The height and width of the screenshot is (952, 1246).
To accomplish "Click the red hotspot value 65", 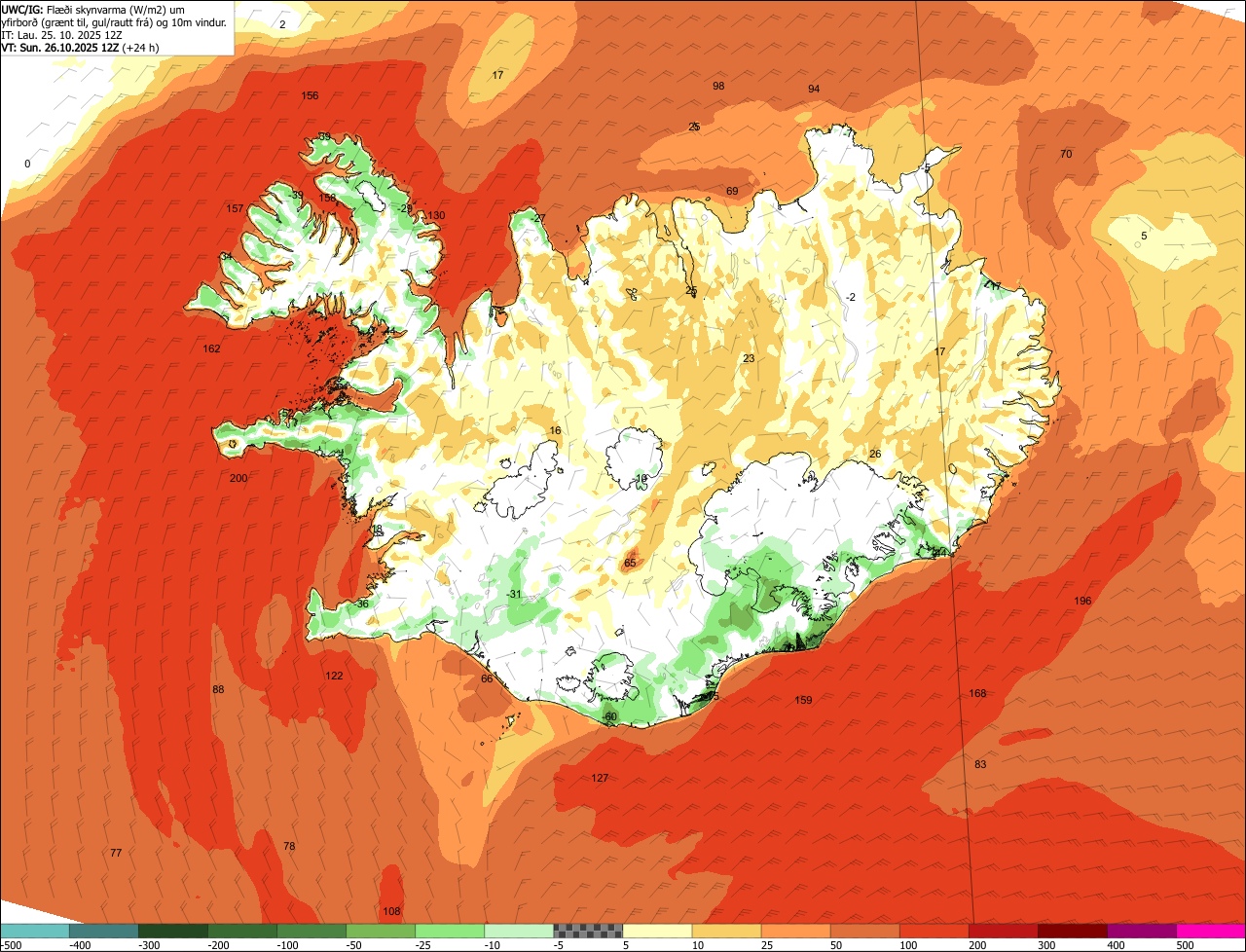I will [630, 563].
